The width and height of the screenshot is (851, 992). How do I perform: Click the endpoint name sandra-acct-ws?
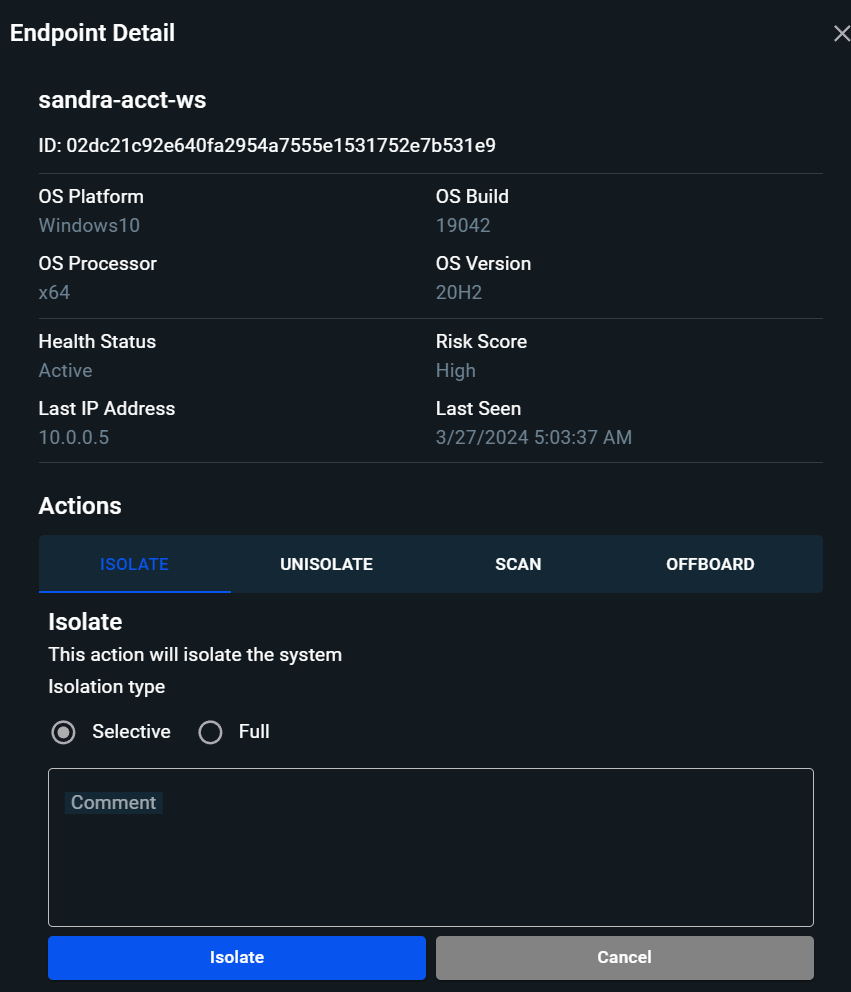[122, 100]
